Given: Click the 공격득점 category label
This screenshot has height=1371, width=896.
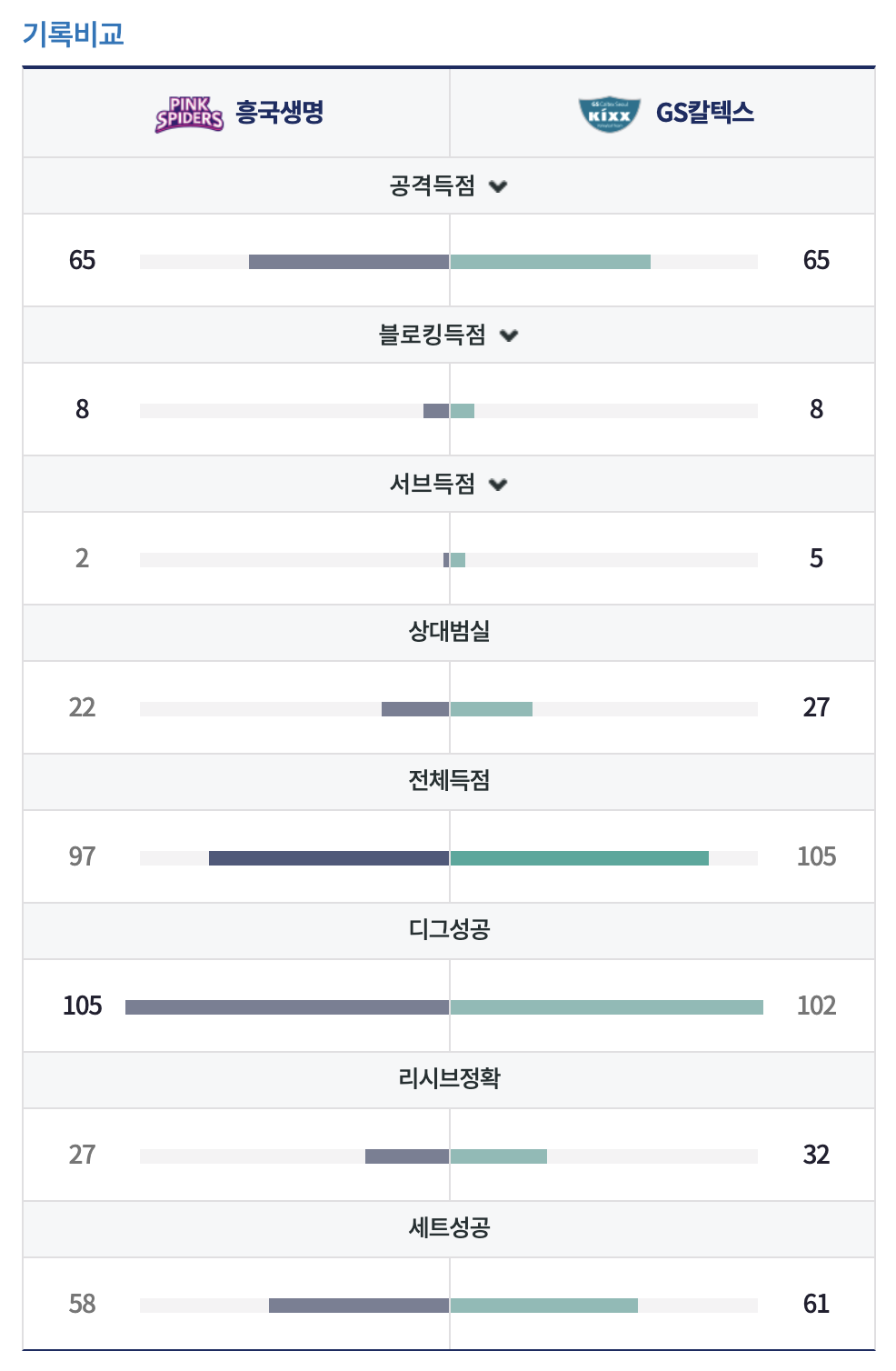Looking at the screenshot, I should coord(433,186).
